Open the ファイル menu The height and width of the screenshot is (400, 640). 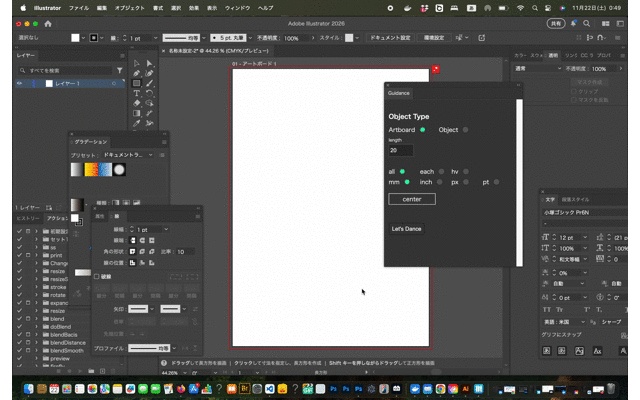(x=79, y=8)
